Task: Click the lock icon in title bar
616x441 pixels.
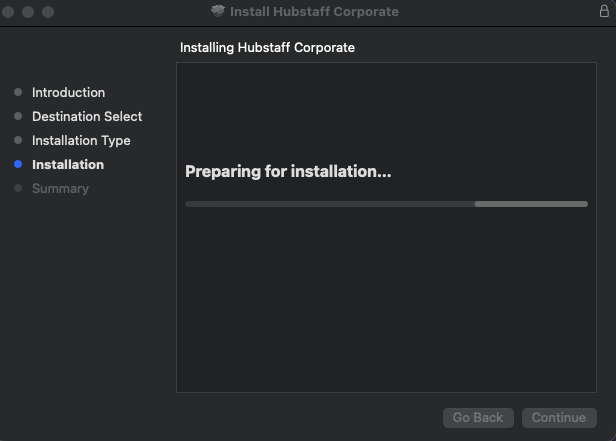Action: pos(604,11)
